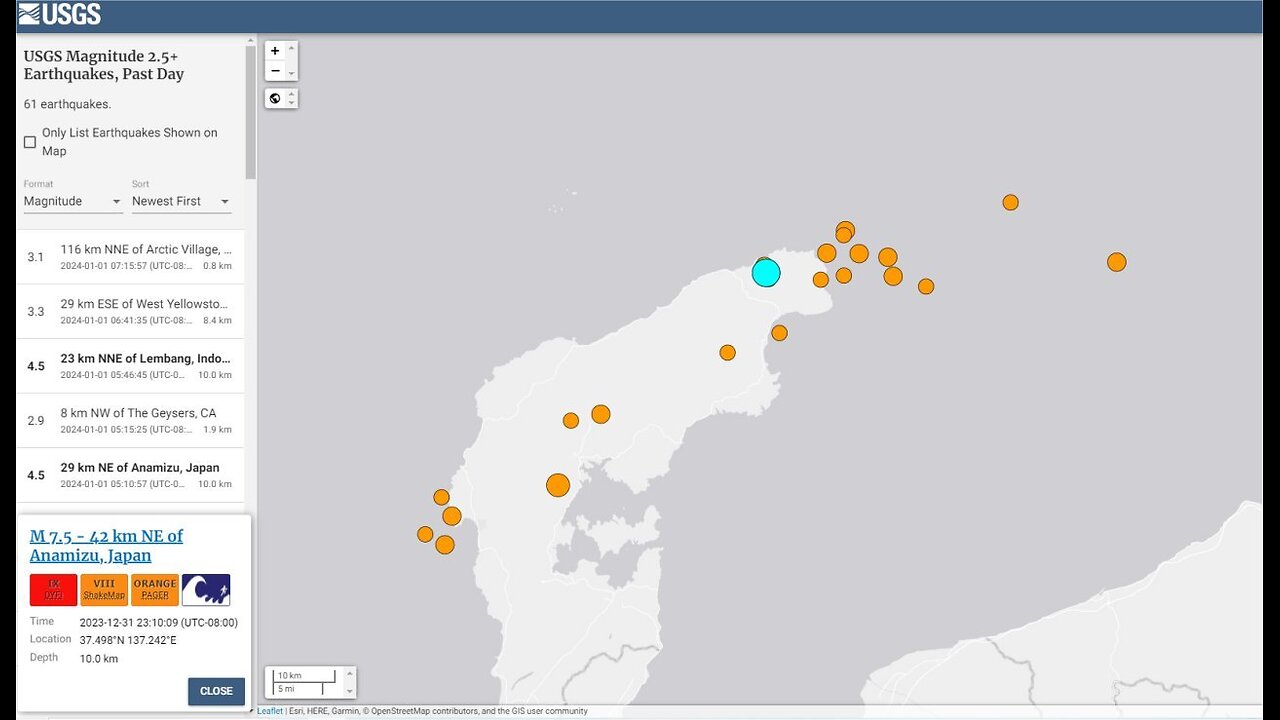The height and width of the screenshot is (720, 1280).
Task: Open the red DYFI intensity IX badge
Action: click(54, 590)
